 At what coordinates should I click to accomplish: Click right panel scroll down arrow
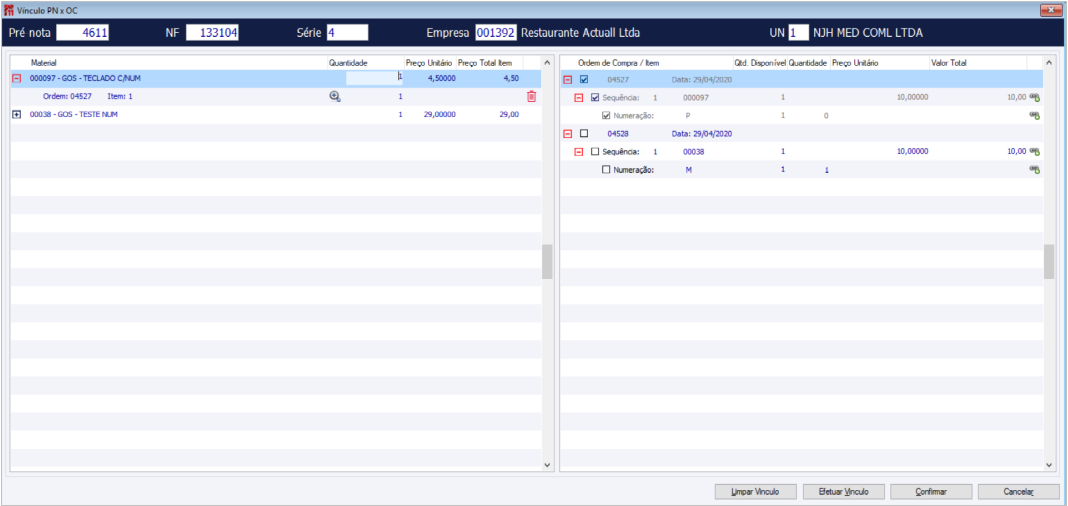point(1049,464)
